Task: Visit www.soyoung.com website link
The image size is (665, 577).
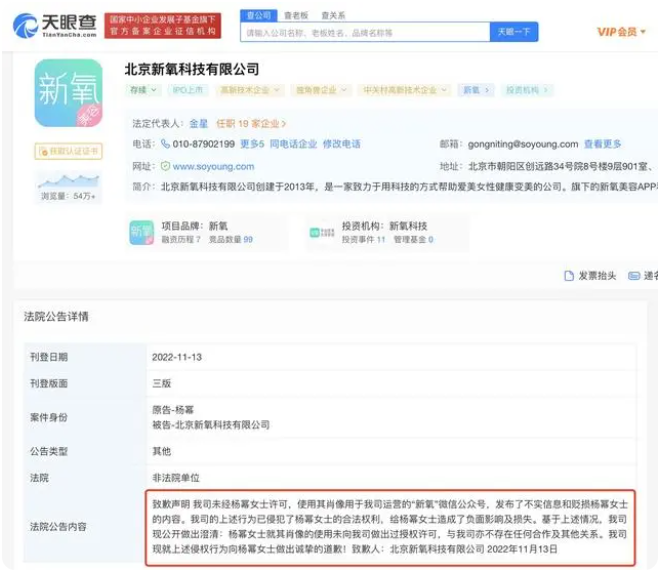Action: coord(213,167)
